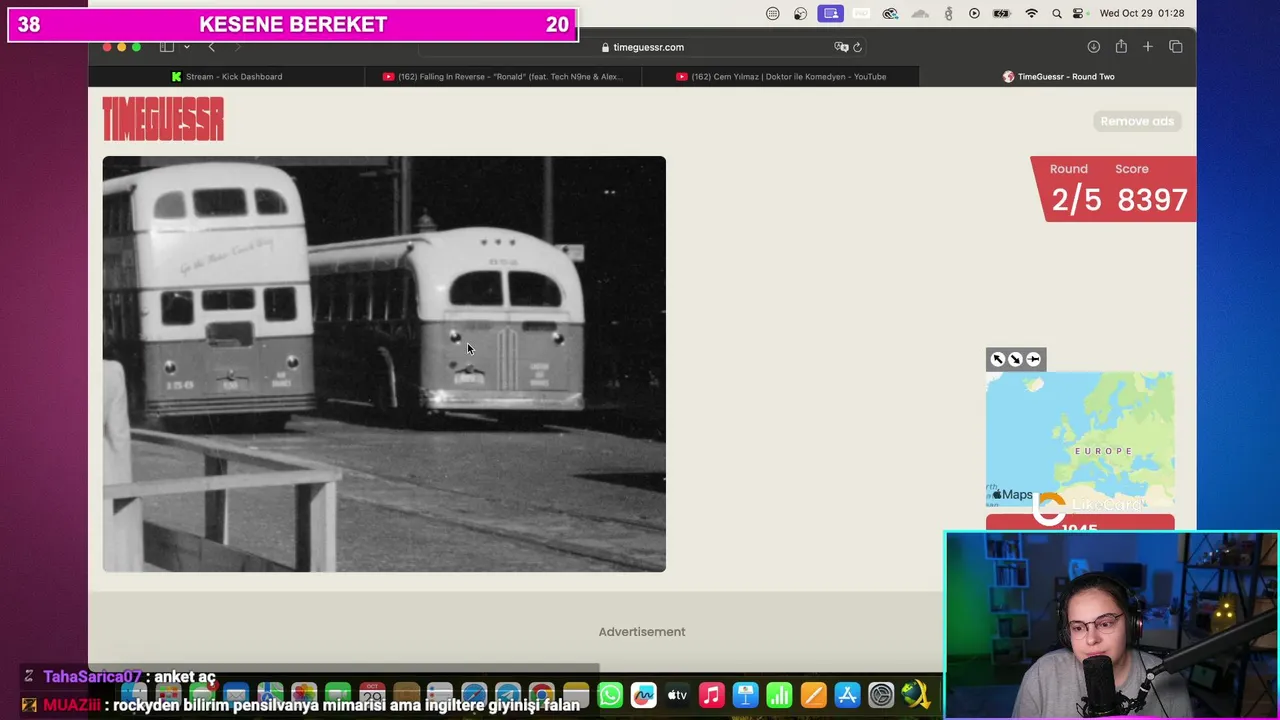Screen dimensions: 1280x720
Task: Open WhatsApp from the Dock
Action: [610, 695]
